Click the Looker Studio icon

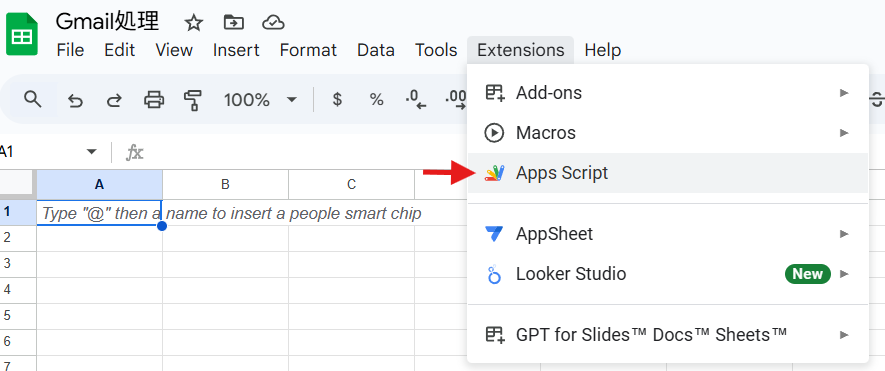coord(494,274)
